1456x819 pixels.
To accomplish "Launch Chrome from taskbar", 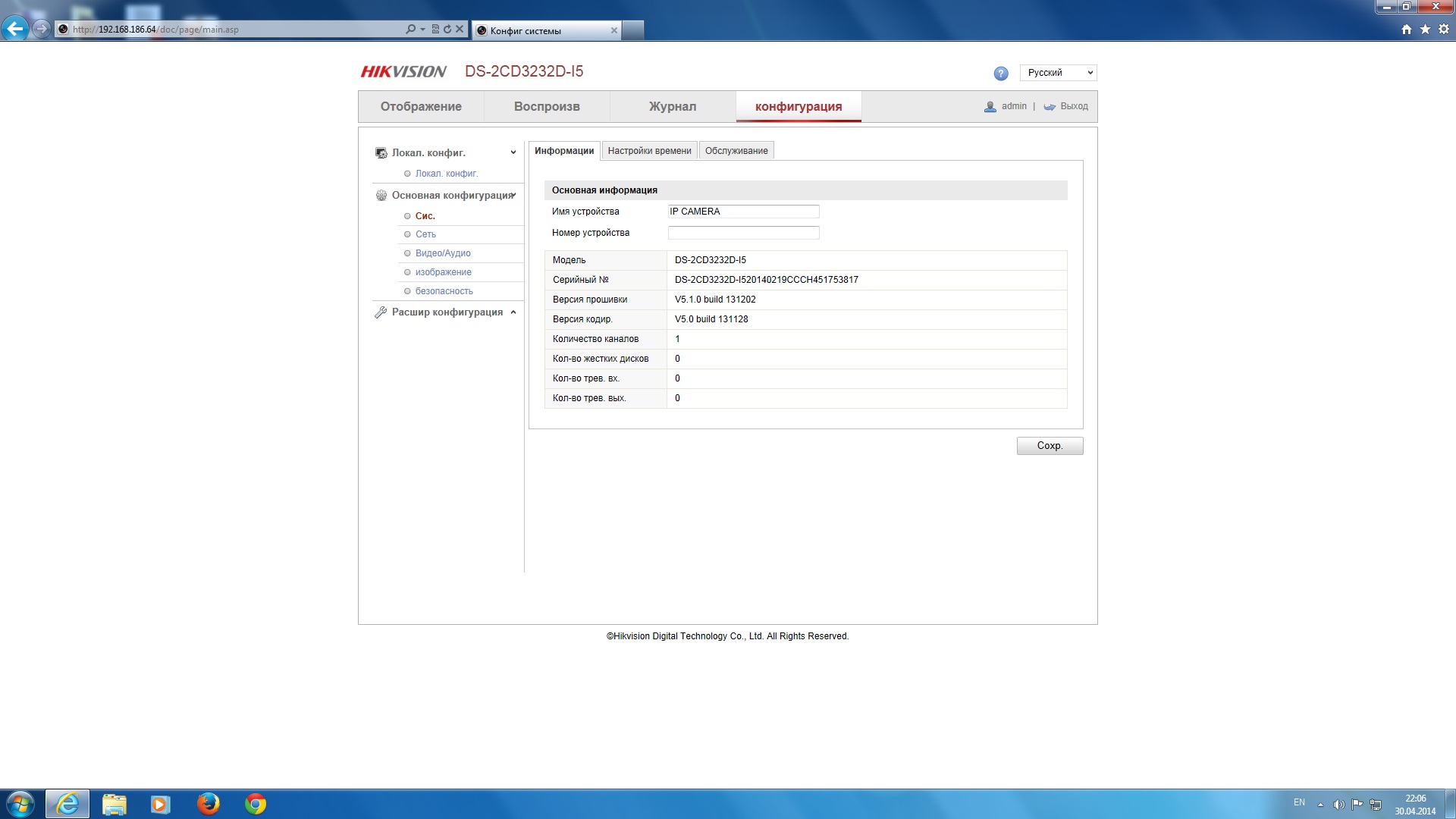I will (256, 804).
